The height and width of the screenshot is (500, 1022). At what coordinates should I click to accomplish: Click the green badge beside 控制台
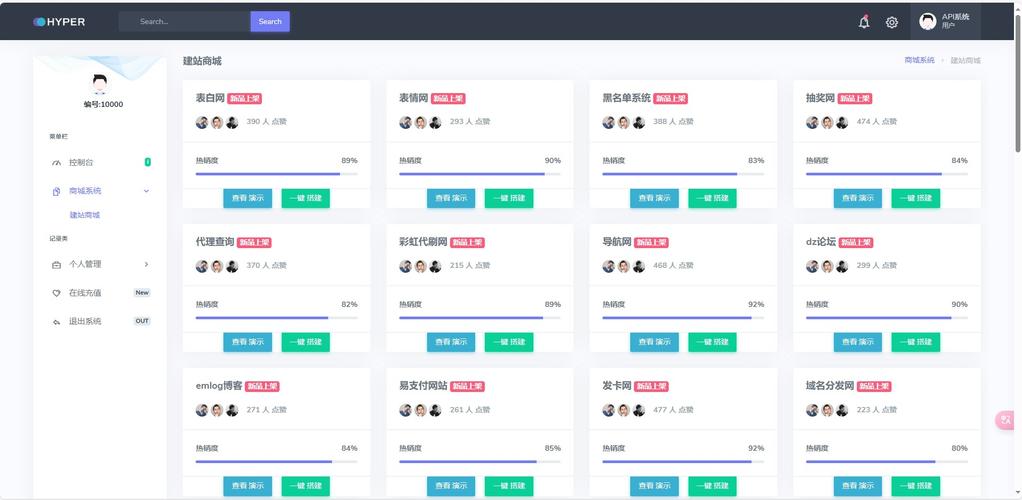coord(147,162)
